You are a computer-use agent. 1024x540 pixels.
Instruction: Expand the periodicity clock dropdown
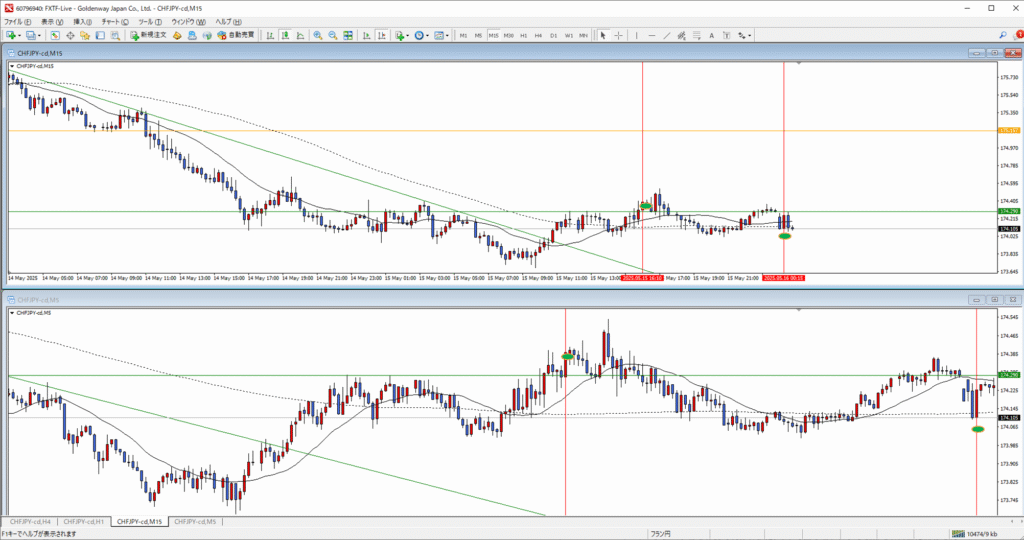click(x=429, y=35)
